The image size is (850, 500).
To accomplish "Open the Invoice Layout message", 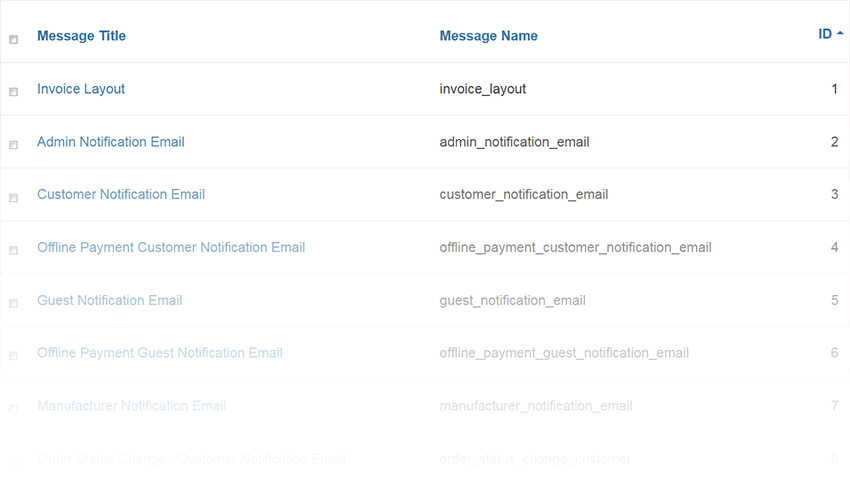I will coord(81,89).
